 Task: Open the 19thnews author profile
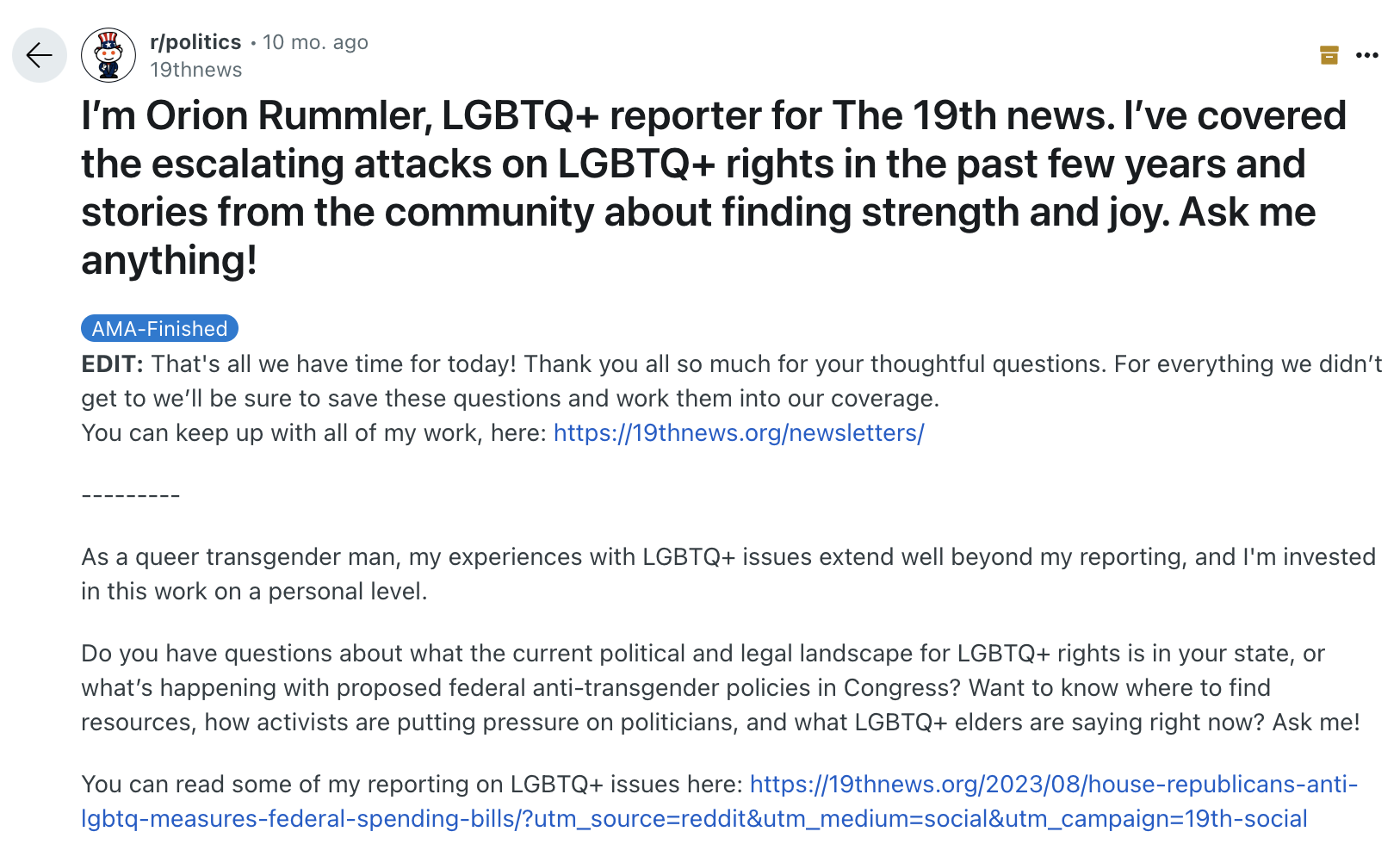pos(196,70)
